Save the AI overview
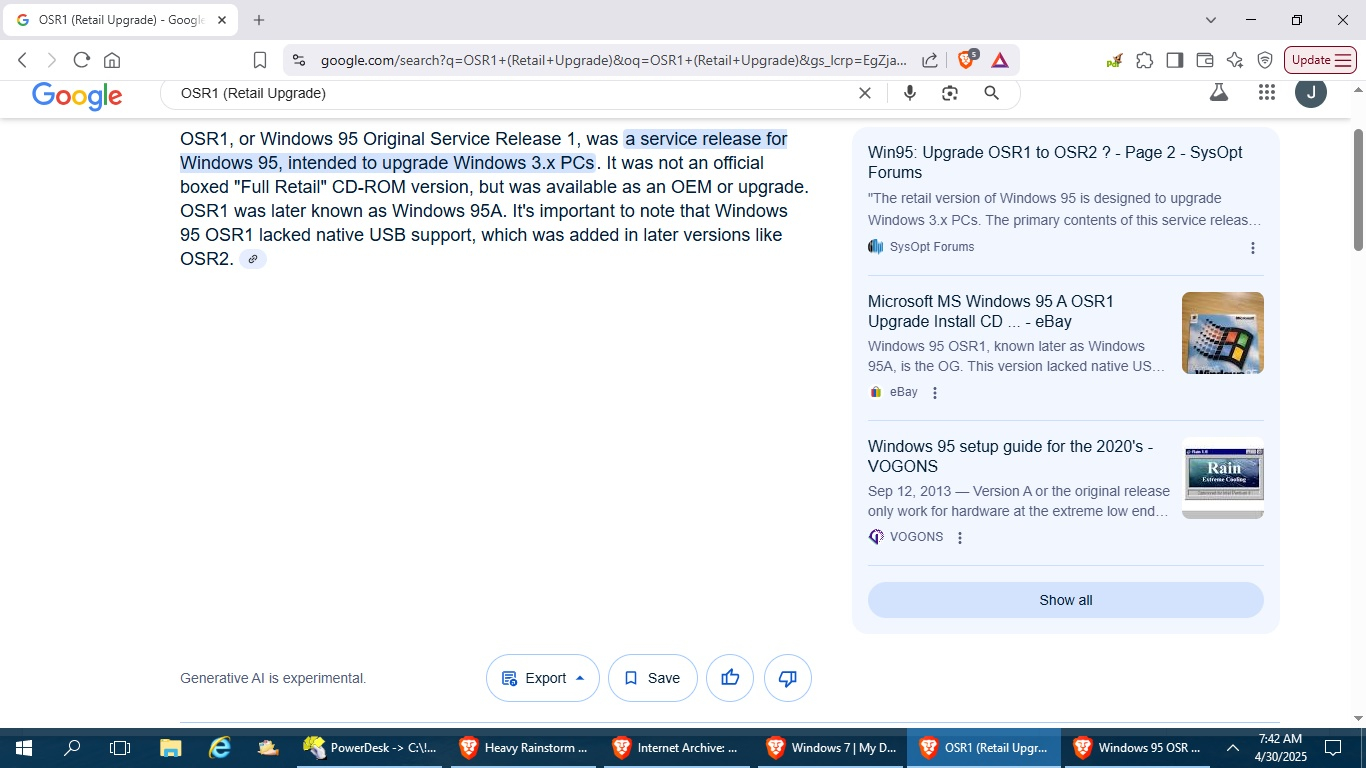 (652, 678)
